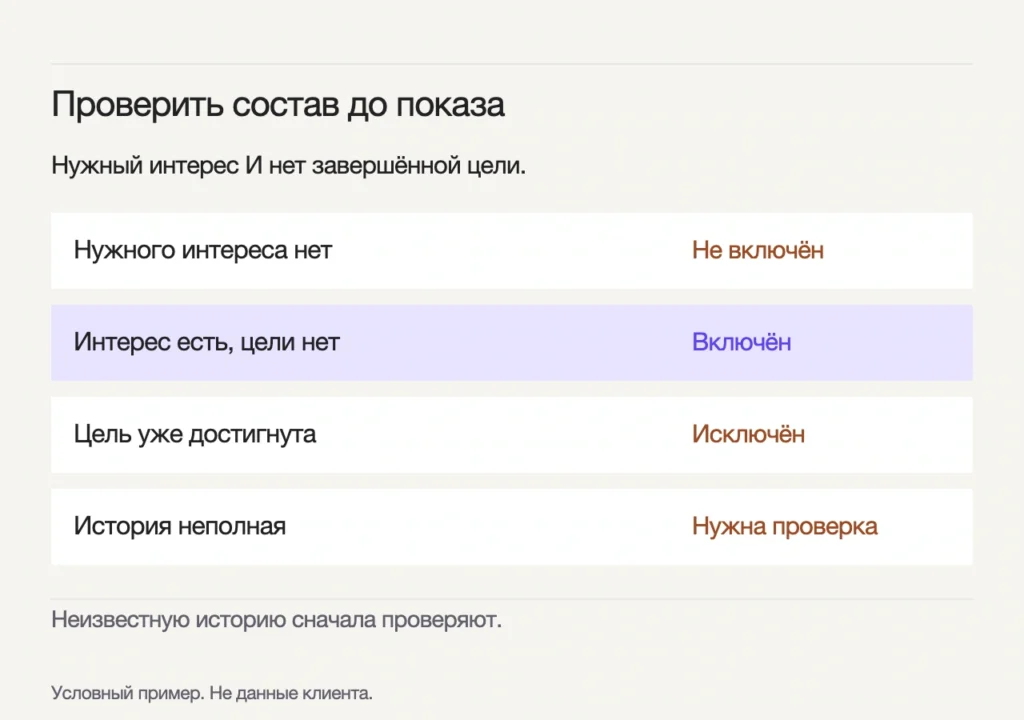Click the note "Неизвестную историю сначала проверяют."
1024x720 pixels.
pos(276,620)
